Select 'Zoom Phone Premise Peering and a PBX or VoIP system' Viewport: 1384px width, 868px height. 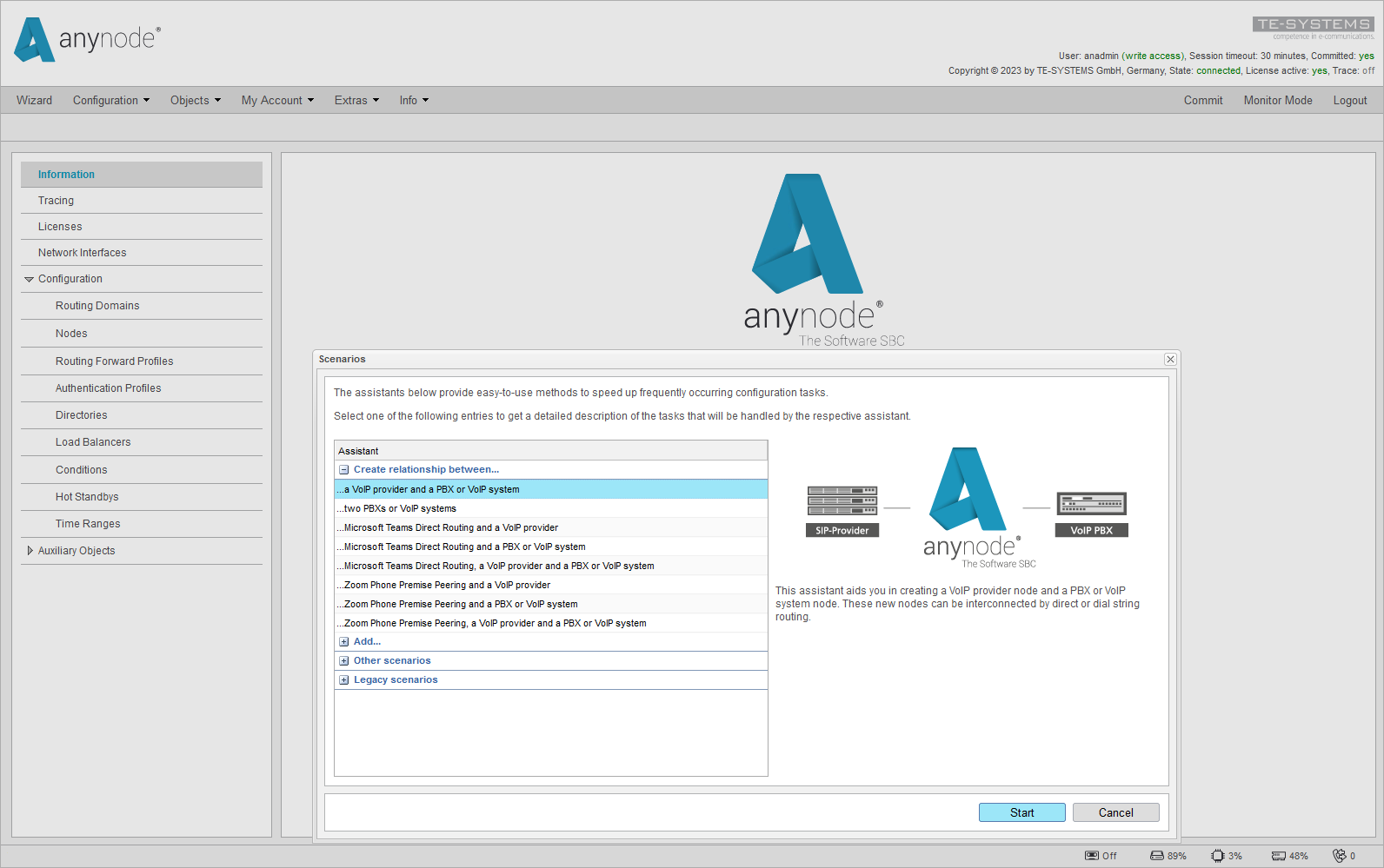point(551,604)
